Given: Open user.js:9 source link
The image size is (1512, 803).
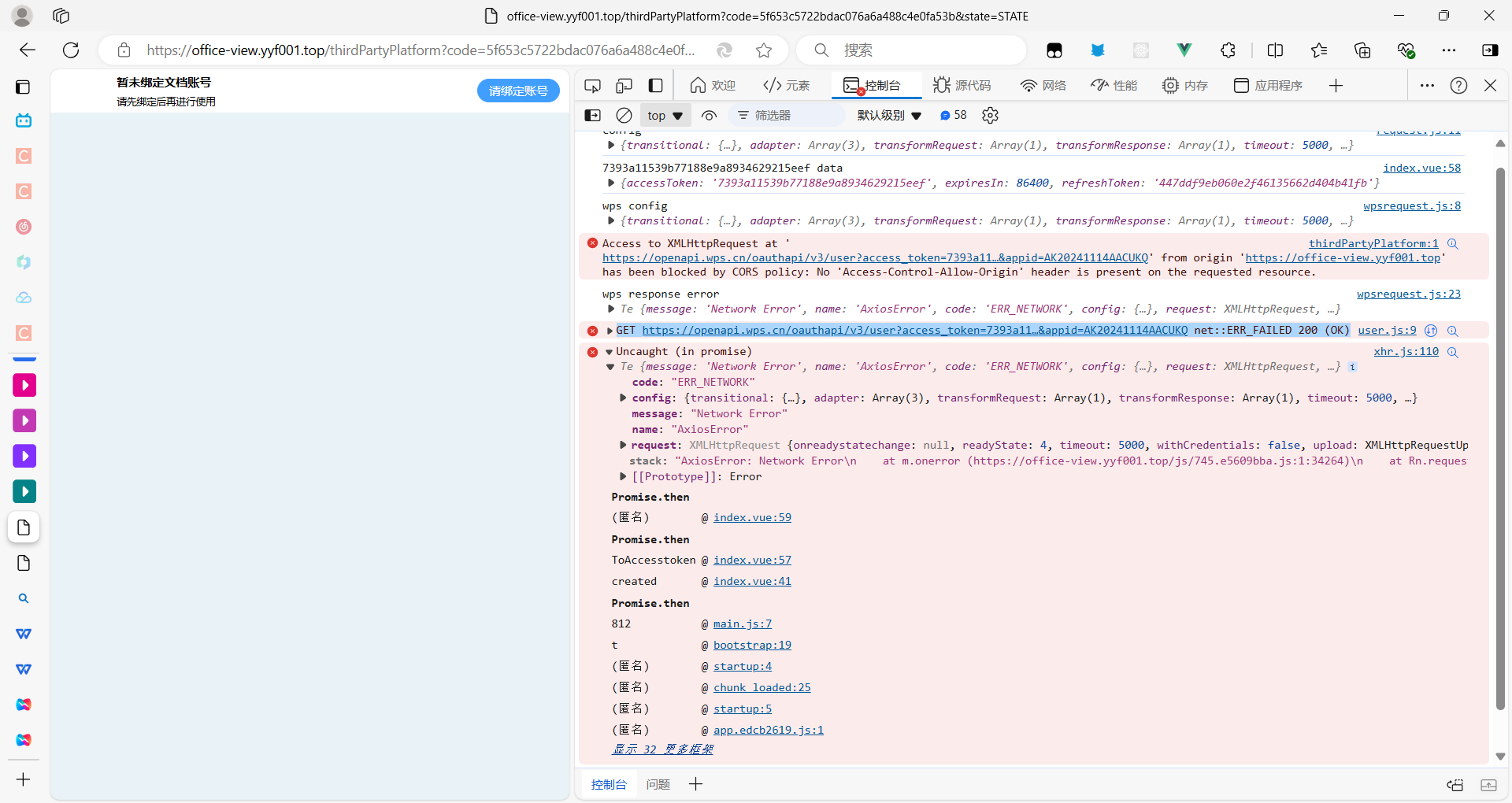Looking at the screenshot, I should coord(1388,330).
